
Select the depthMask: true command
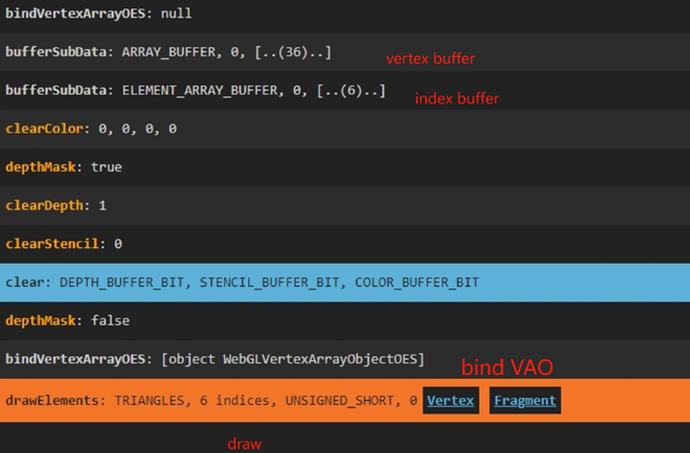click(63, 167)
